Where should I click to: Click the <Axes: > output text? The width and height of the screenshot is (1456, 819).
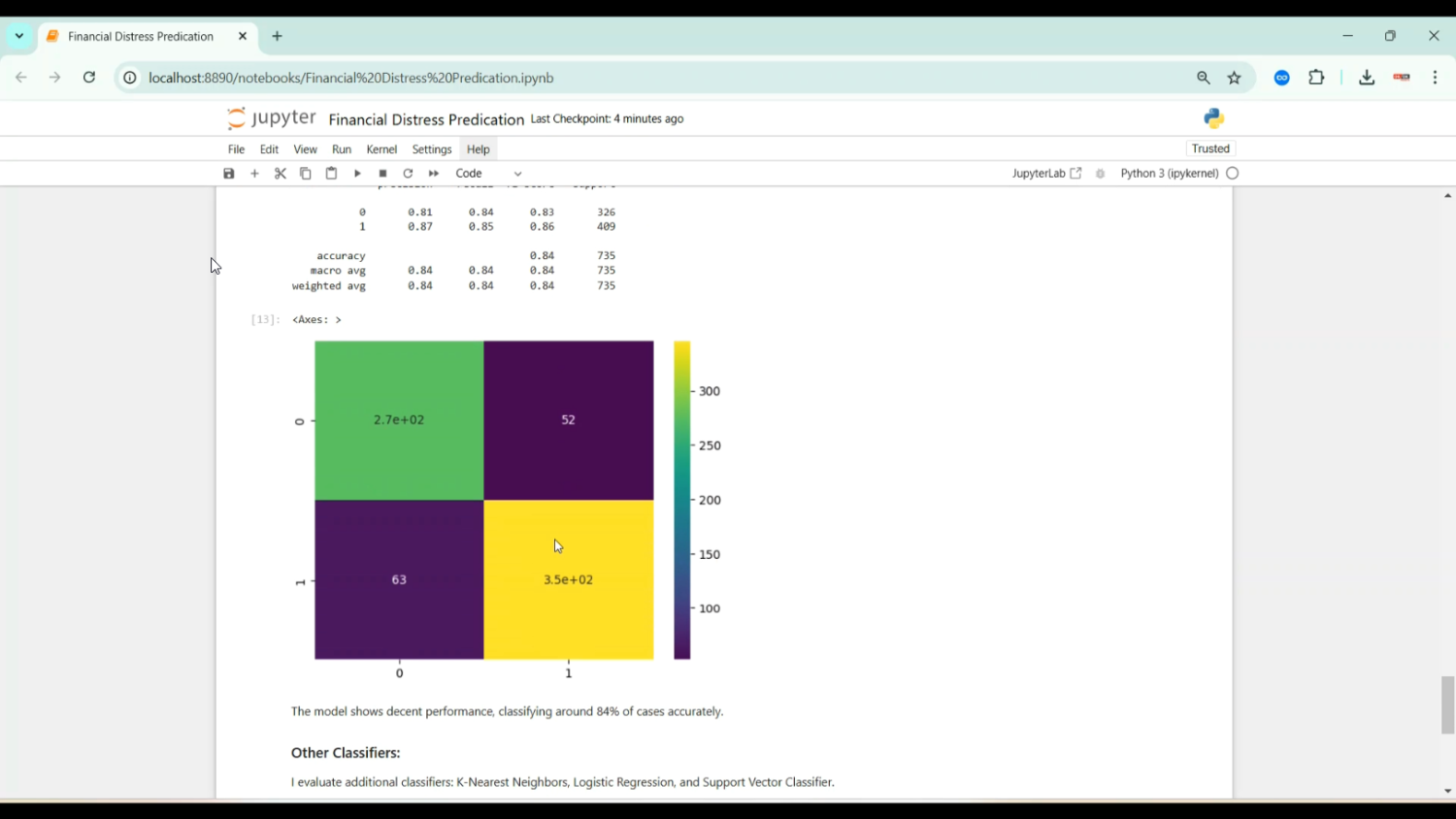tap(316, 319)
